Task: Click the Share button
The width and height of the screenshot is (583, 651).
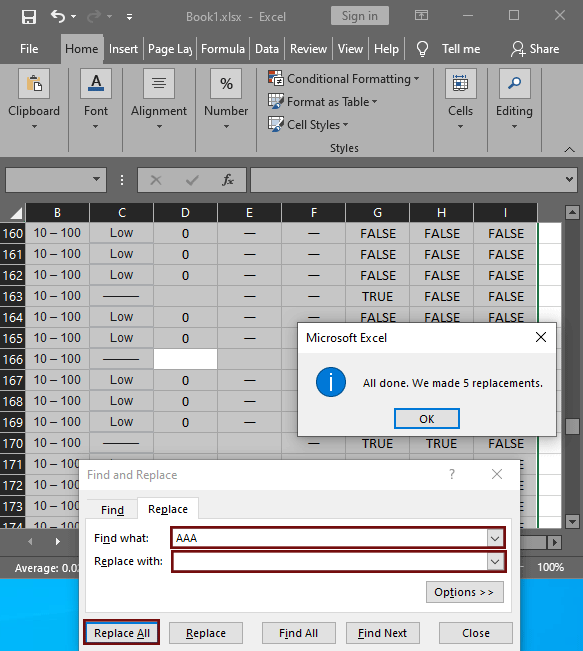Action: click(x=535, y=49)
